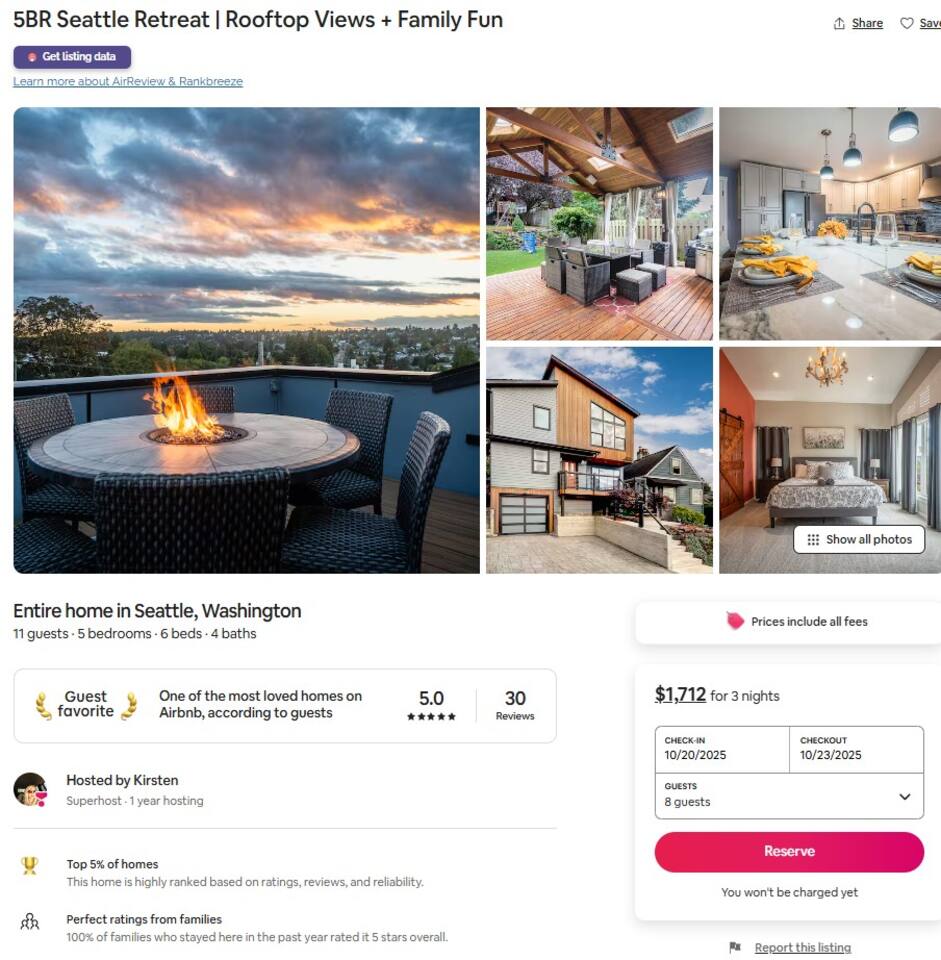Click Report this listing link
This screenshot has width=941, height=960.
click(x=803, y=947)
